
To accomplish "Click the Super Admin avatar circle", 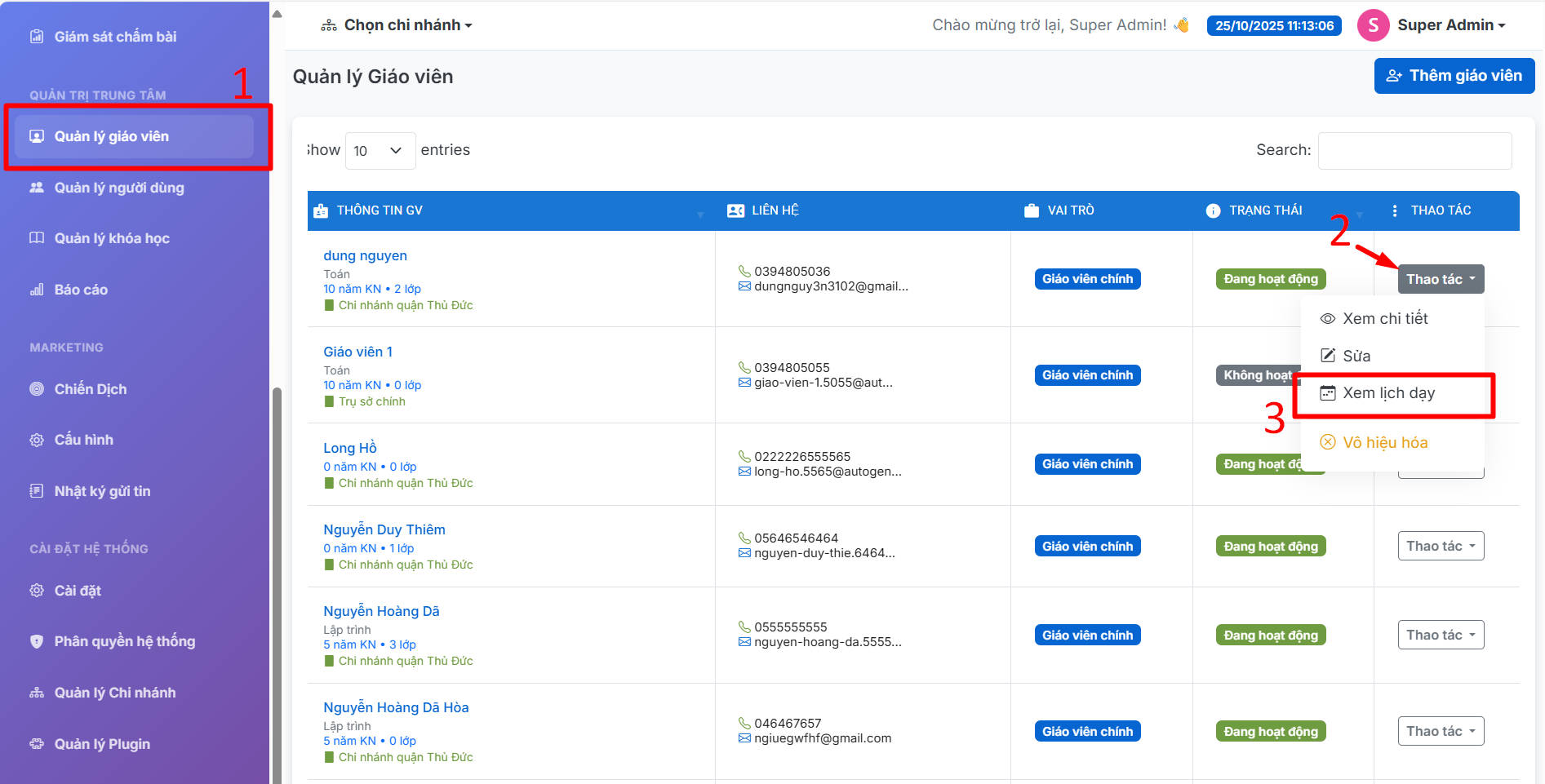I will 1373,25.
